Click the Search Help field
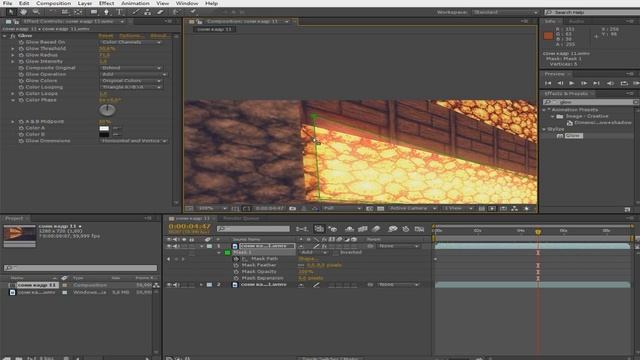Viewport: 640px width, 360px height. point(592,12)
